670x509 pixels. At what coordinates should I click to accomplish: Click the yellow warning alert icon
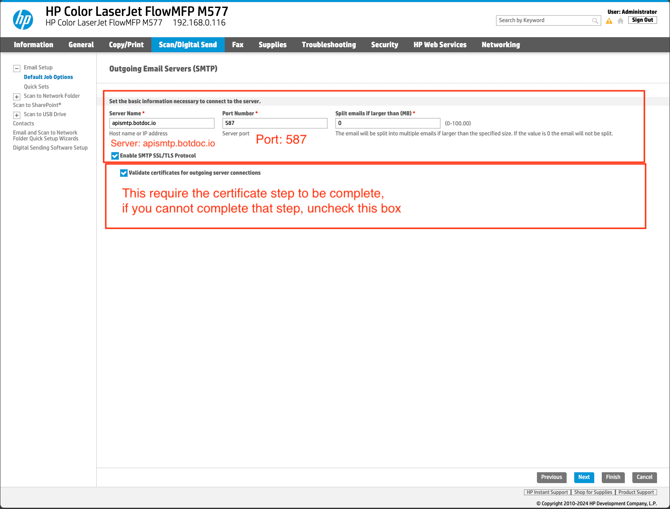[x=609, y=20]
